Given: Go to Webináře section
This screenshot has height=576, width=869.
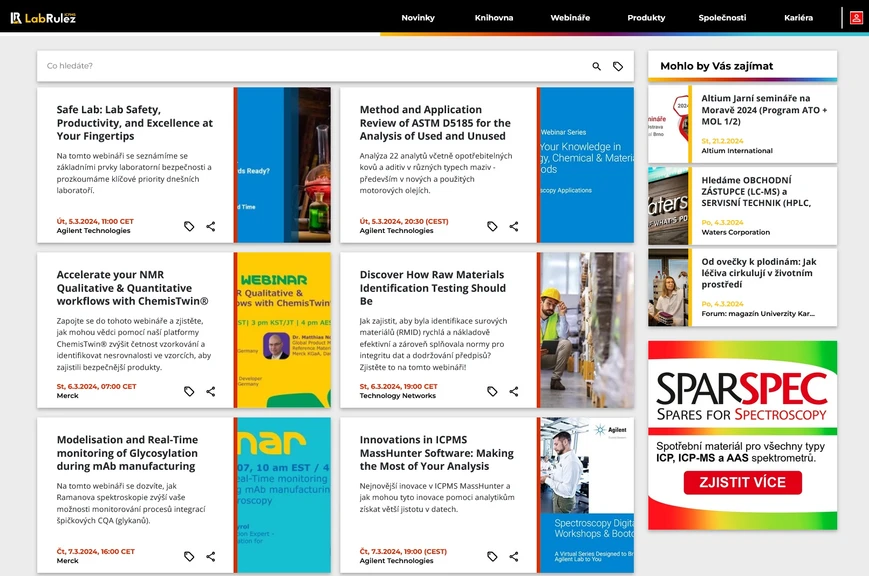Looking at the screenshot, I should [570, 18].
